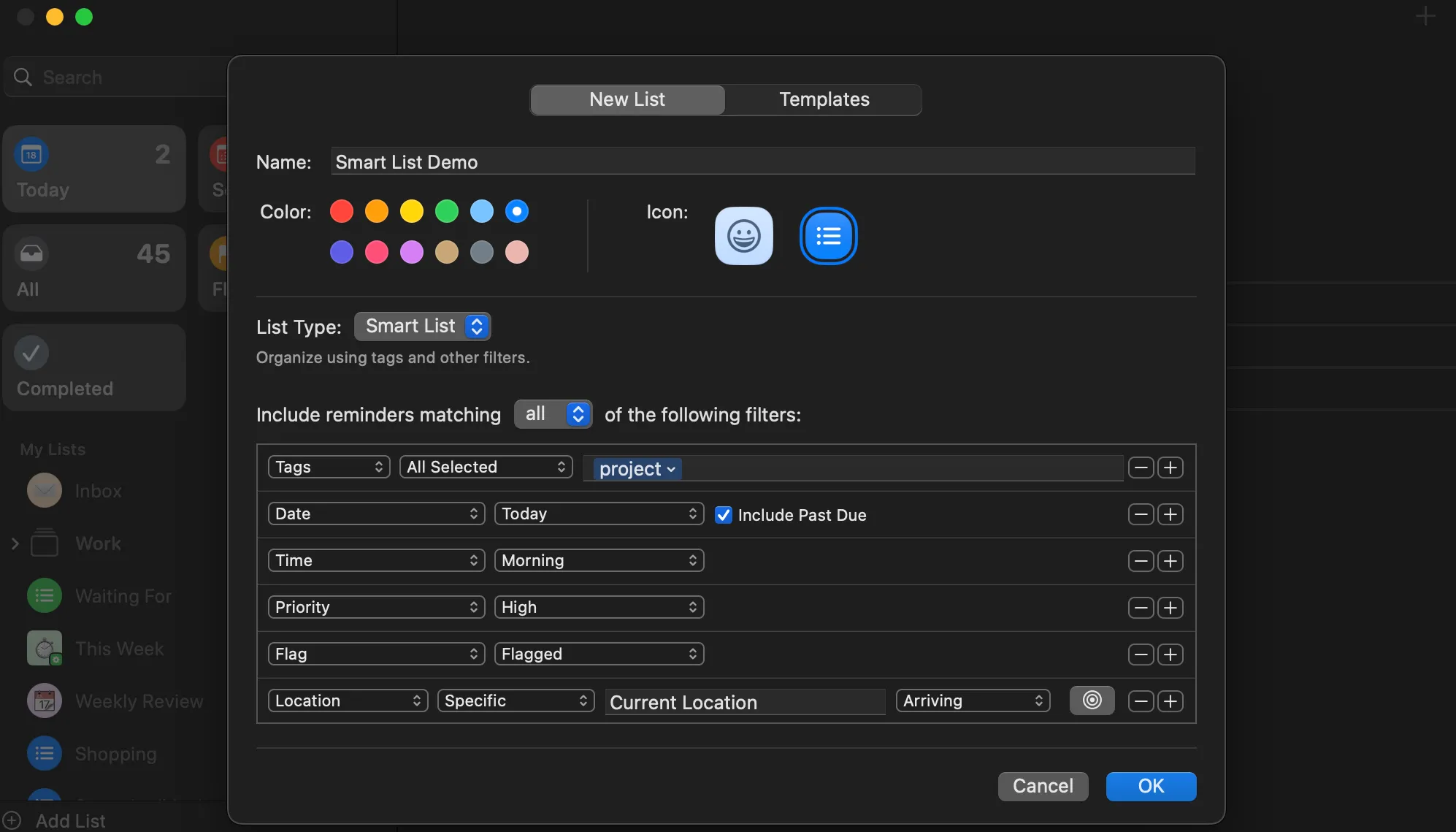The image size is (1456, 832).
Task: Open the Weekly Review list
Action: [x=139, y=701]
